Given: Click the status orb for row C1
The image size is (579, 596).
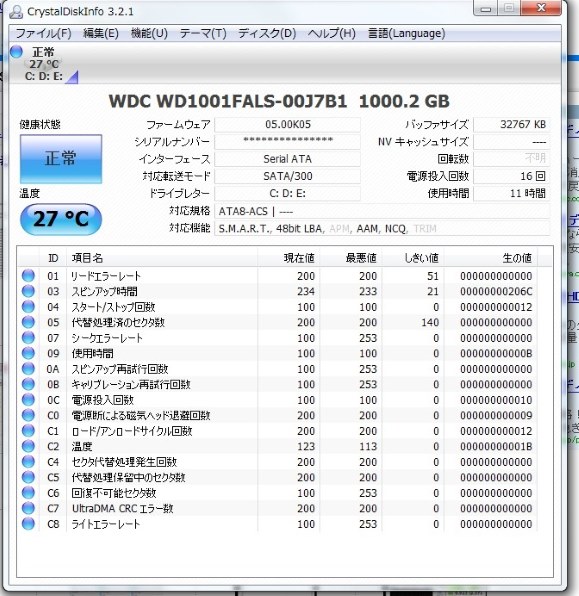Looking at the screenshot, I should point(28,431).
